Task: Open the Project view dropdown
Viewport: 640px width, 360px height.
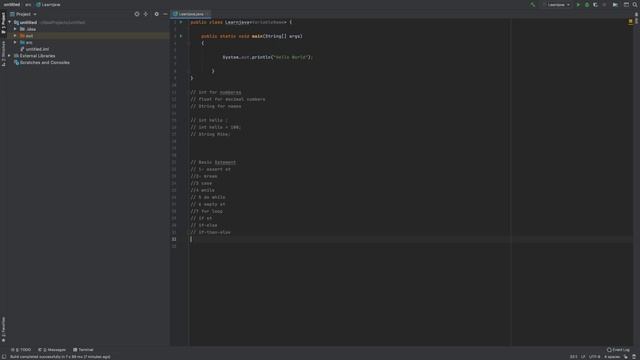Action: [23, 14]
